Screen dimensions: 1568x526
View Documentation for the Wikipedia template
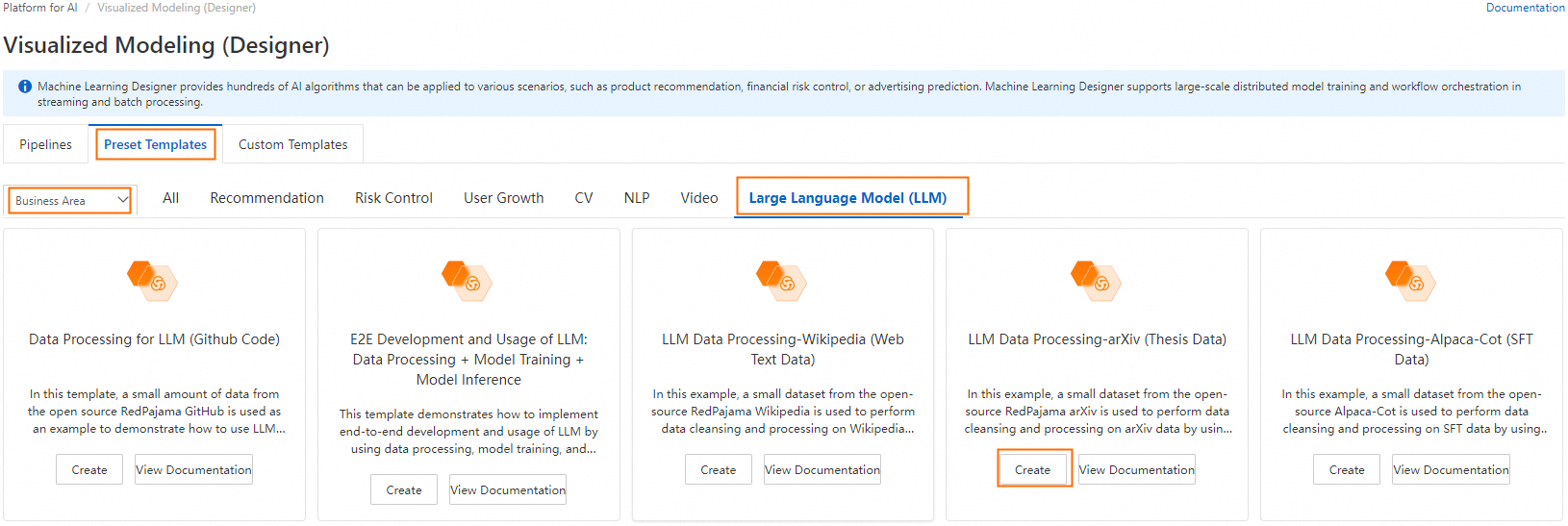[x=822, y=469]
